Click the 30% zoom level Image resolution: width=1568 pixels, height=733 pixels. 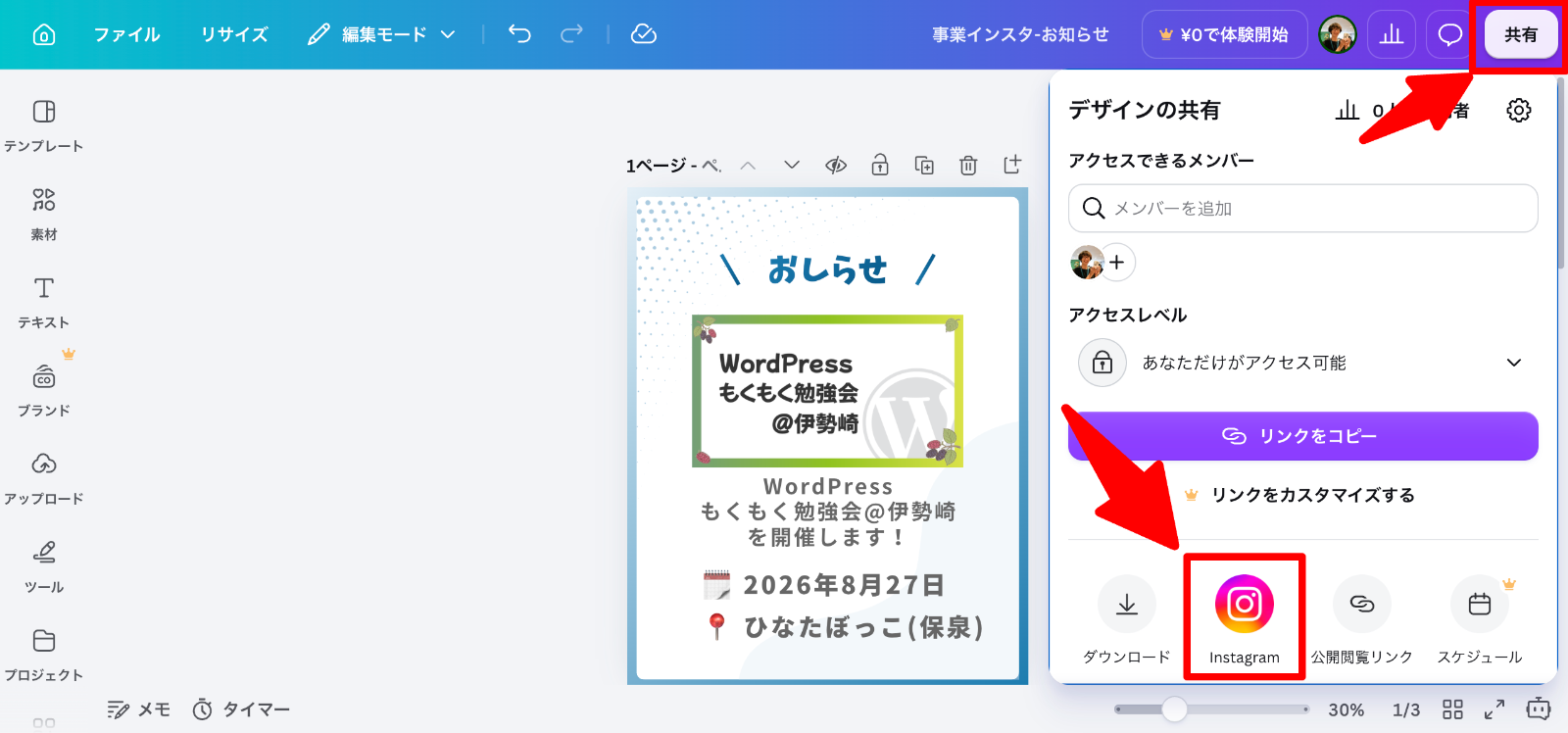click(1347, 709)
